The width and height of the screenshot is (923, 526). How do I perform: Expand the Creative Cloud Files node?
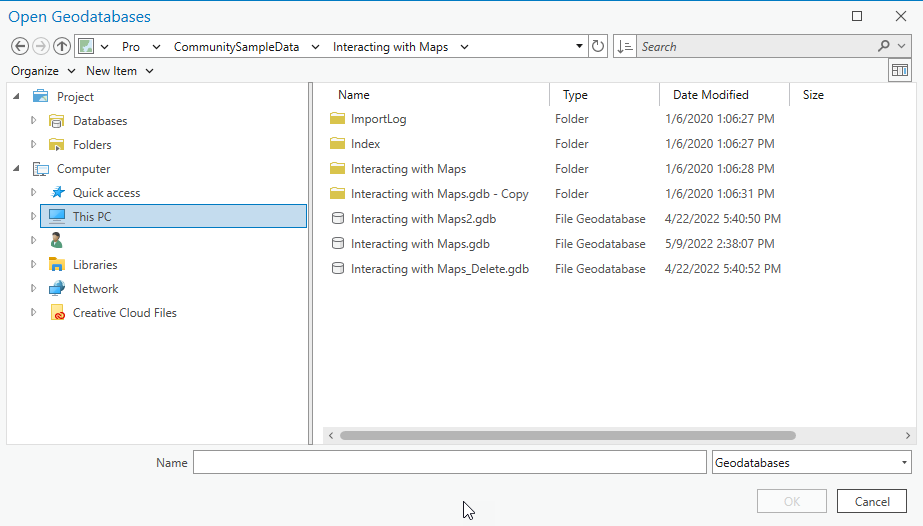[x=34, y=312]
